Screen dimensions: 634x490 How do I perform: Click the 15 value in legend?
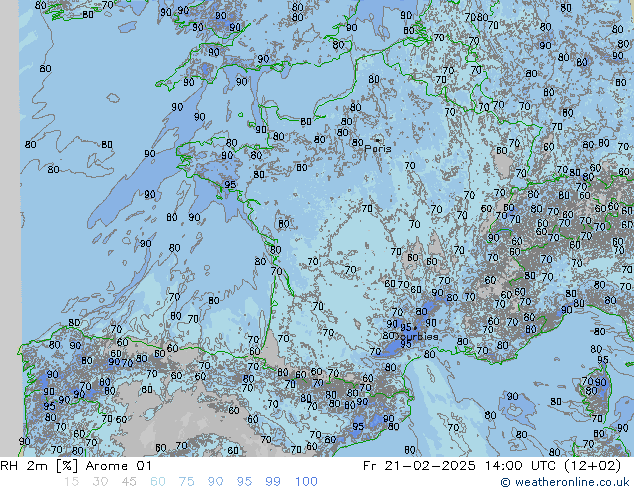(x=71, y=482)
